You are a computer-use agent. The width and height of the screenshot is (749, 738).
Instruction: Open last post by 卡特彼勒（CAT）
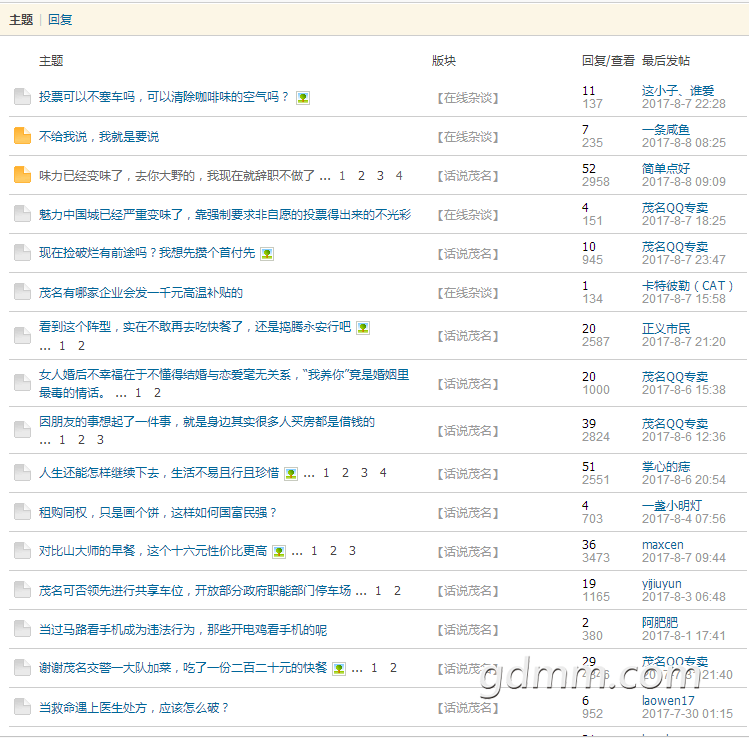point(683,299)
